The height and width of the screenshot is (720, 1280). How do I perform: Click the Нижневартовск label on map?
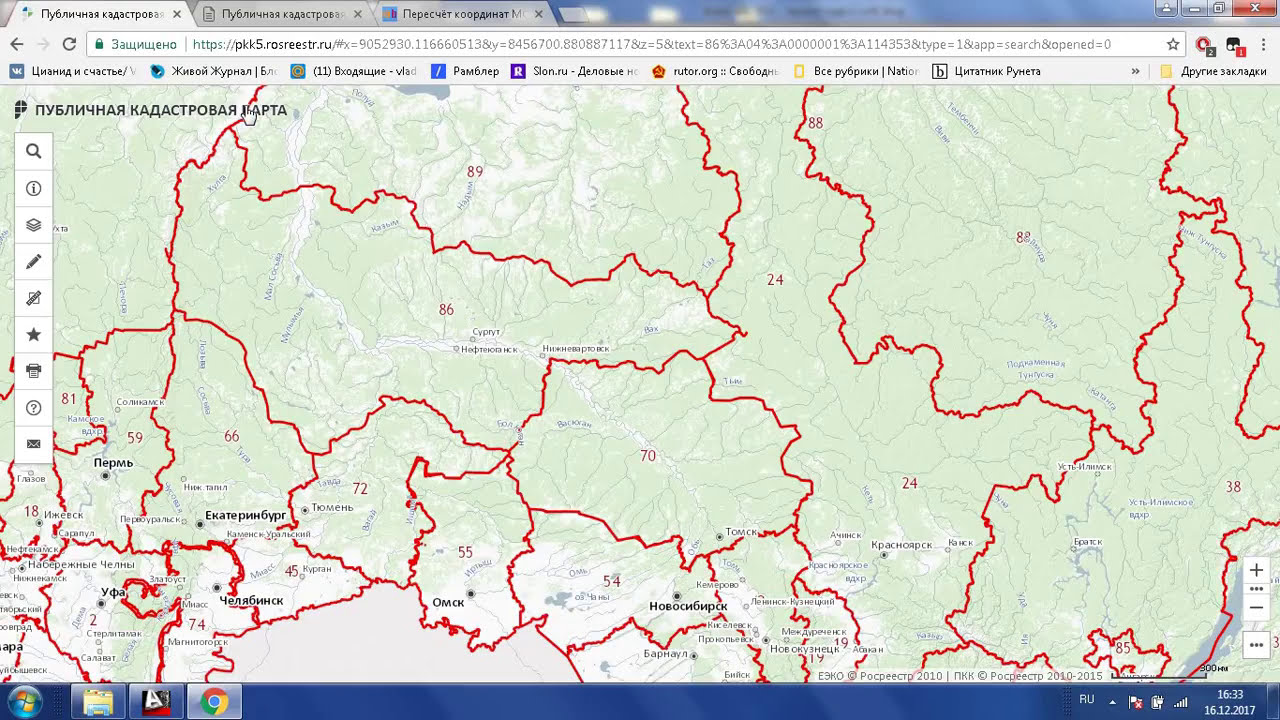(576, 348)
